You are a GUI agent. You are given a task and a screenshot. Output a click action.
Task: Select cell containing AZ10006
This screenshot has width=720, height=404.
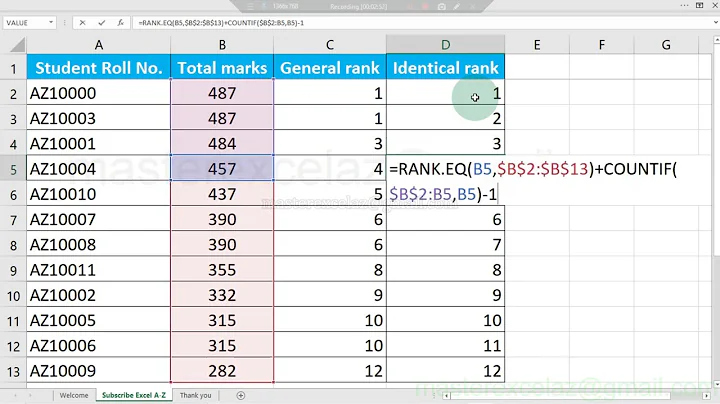(98, 346)
